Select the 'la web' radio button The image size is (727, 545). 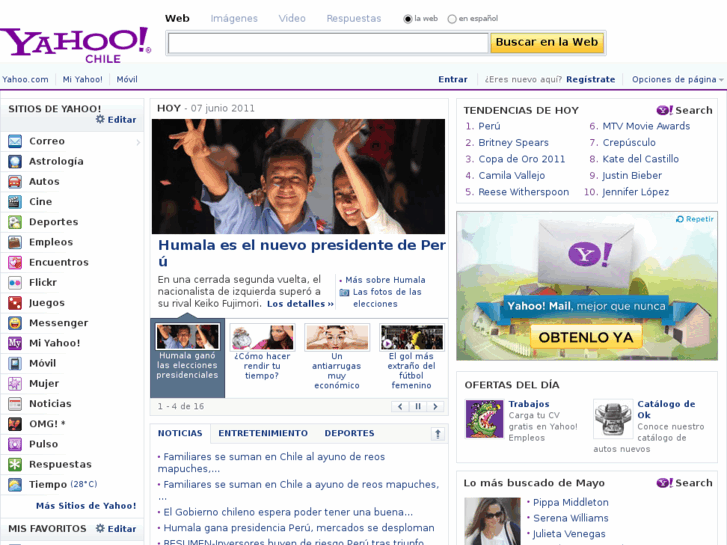click(x=408, y=19)
